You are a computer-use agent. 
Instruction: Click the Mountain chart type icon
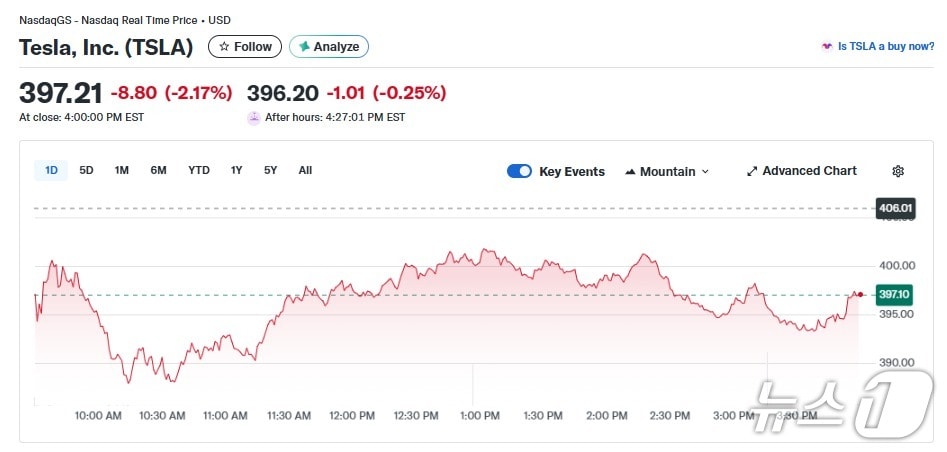630,172
